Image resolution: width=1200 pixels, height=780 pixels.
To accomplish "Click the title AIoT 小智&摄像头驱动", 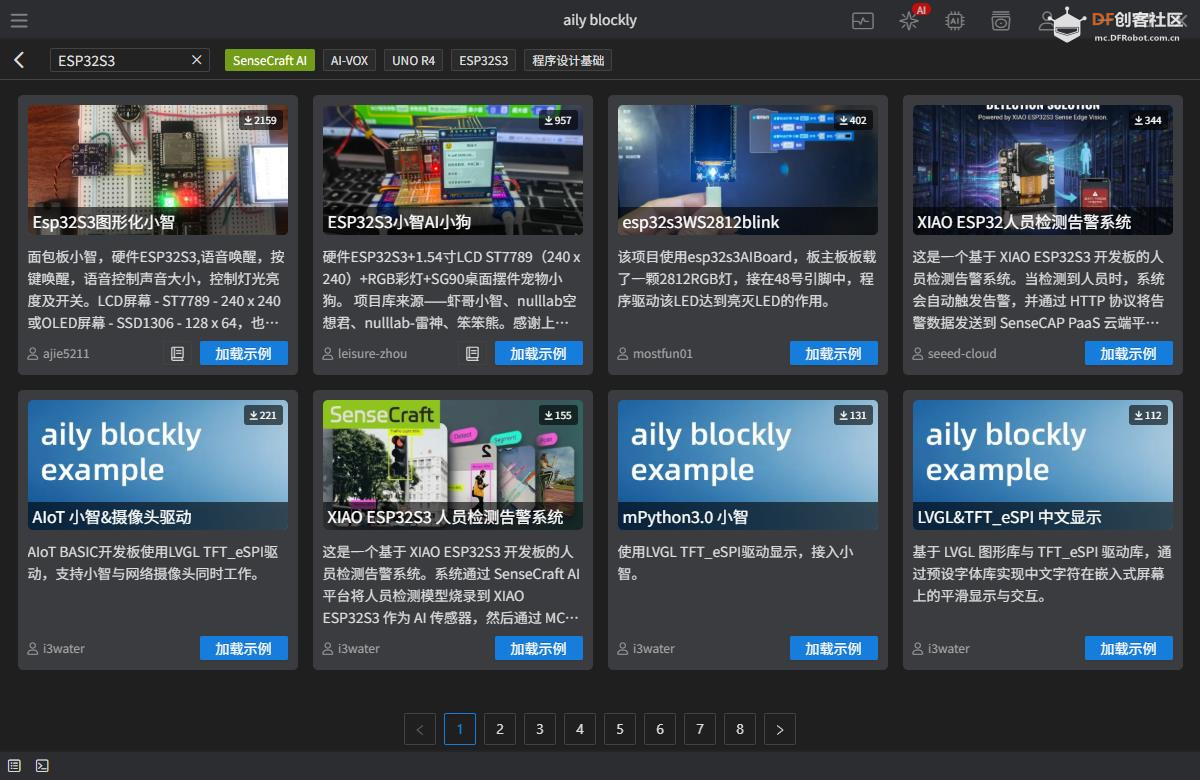I will click(112, 517).
